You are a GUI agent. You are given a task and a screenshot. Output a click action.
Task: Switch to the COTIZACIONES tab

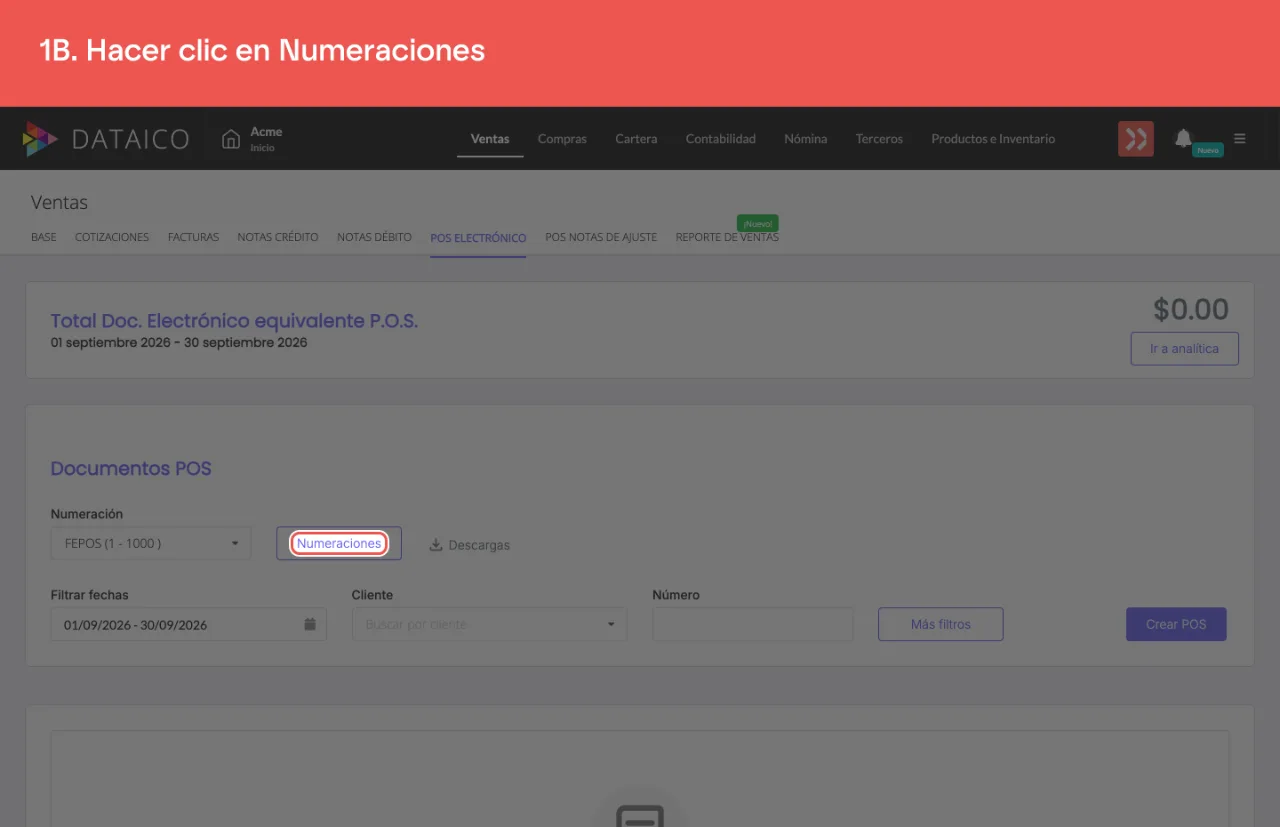[112, 238]
